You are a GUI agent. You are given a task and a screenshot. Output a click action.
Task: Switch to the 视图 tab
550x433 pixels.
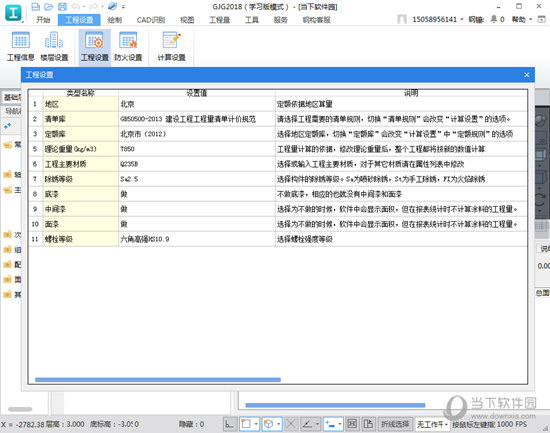[x=187, y=20]
